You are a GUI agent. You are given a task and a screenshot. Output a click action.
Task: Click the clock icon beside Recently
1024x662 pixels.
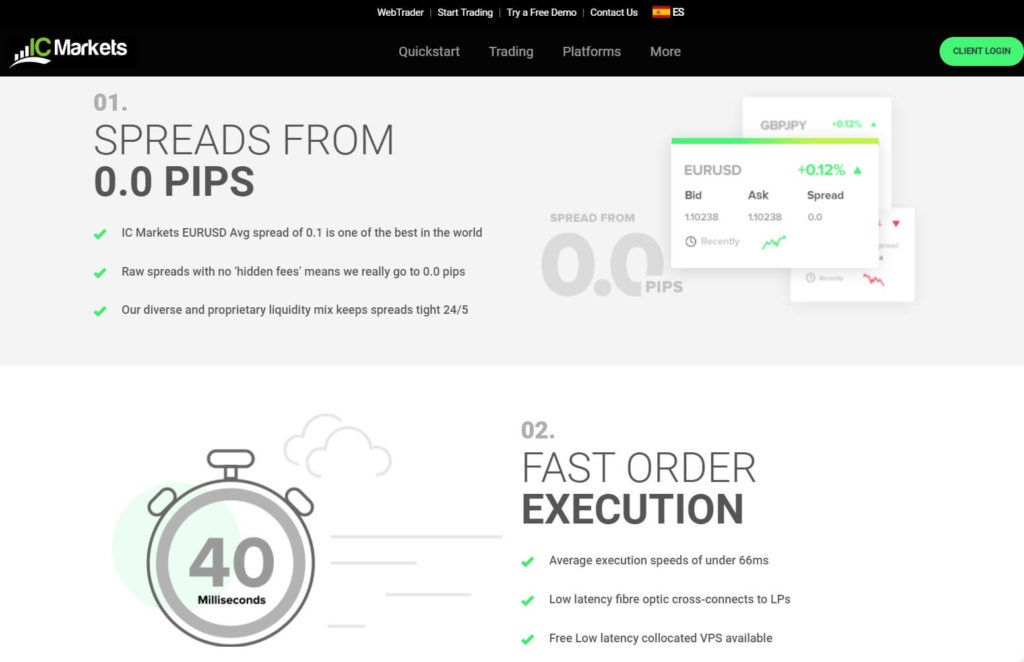point(691,242)
